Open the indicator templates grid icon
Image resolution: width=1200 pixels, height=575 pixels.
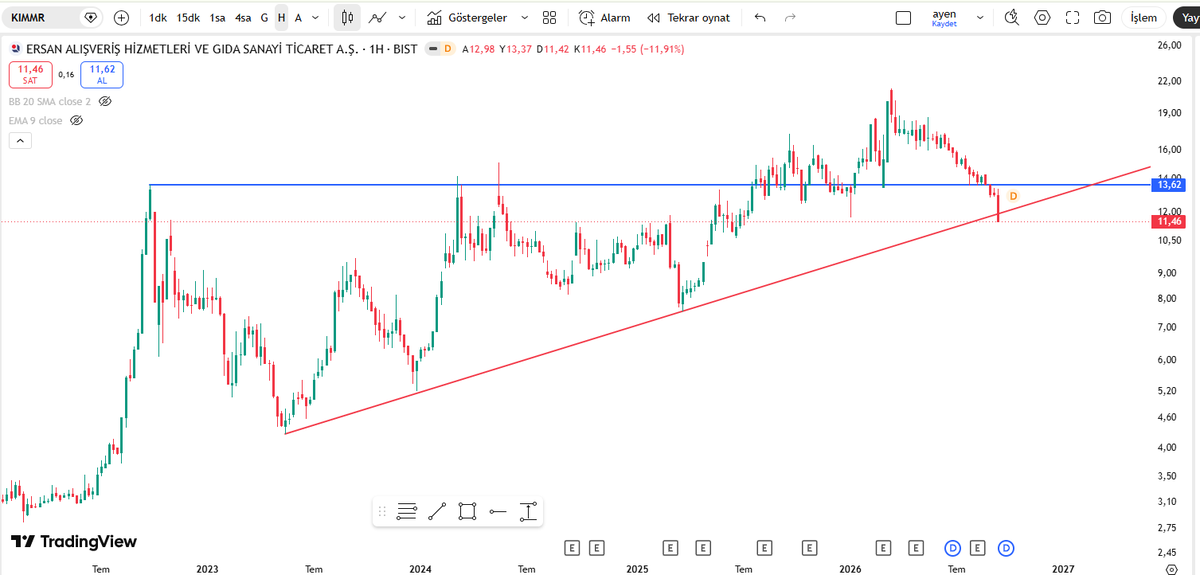[x=549, y=17]
